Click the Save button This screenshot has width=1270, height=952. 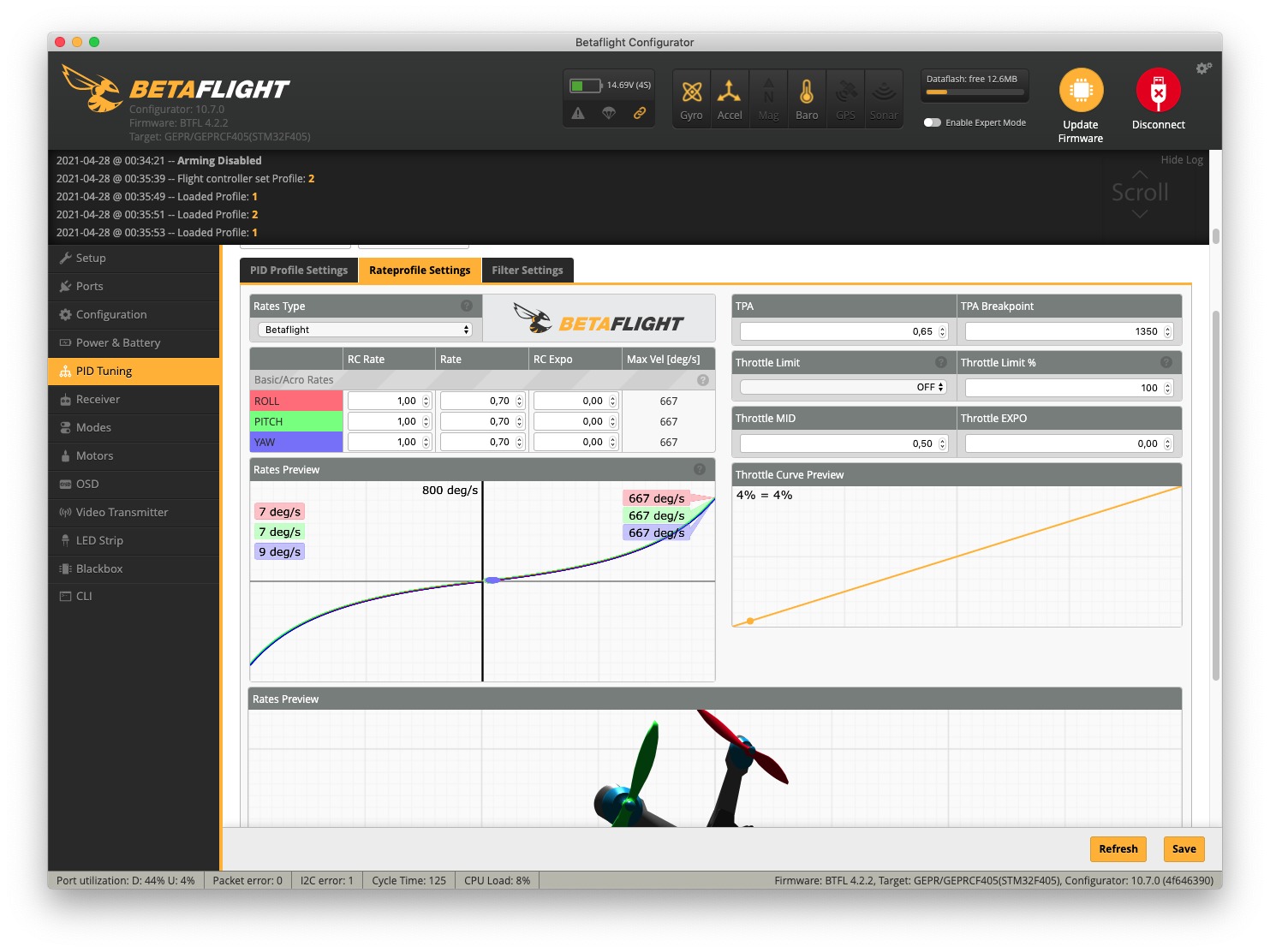coord(1184,848)
